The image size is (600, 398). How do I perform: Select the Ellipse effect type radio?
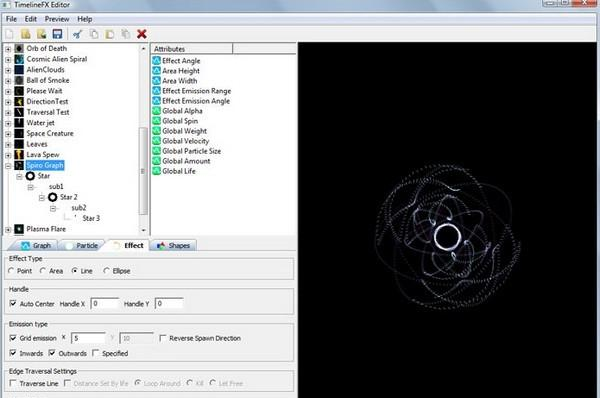coord(106,271)
